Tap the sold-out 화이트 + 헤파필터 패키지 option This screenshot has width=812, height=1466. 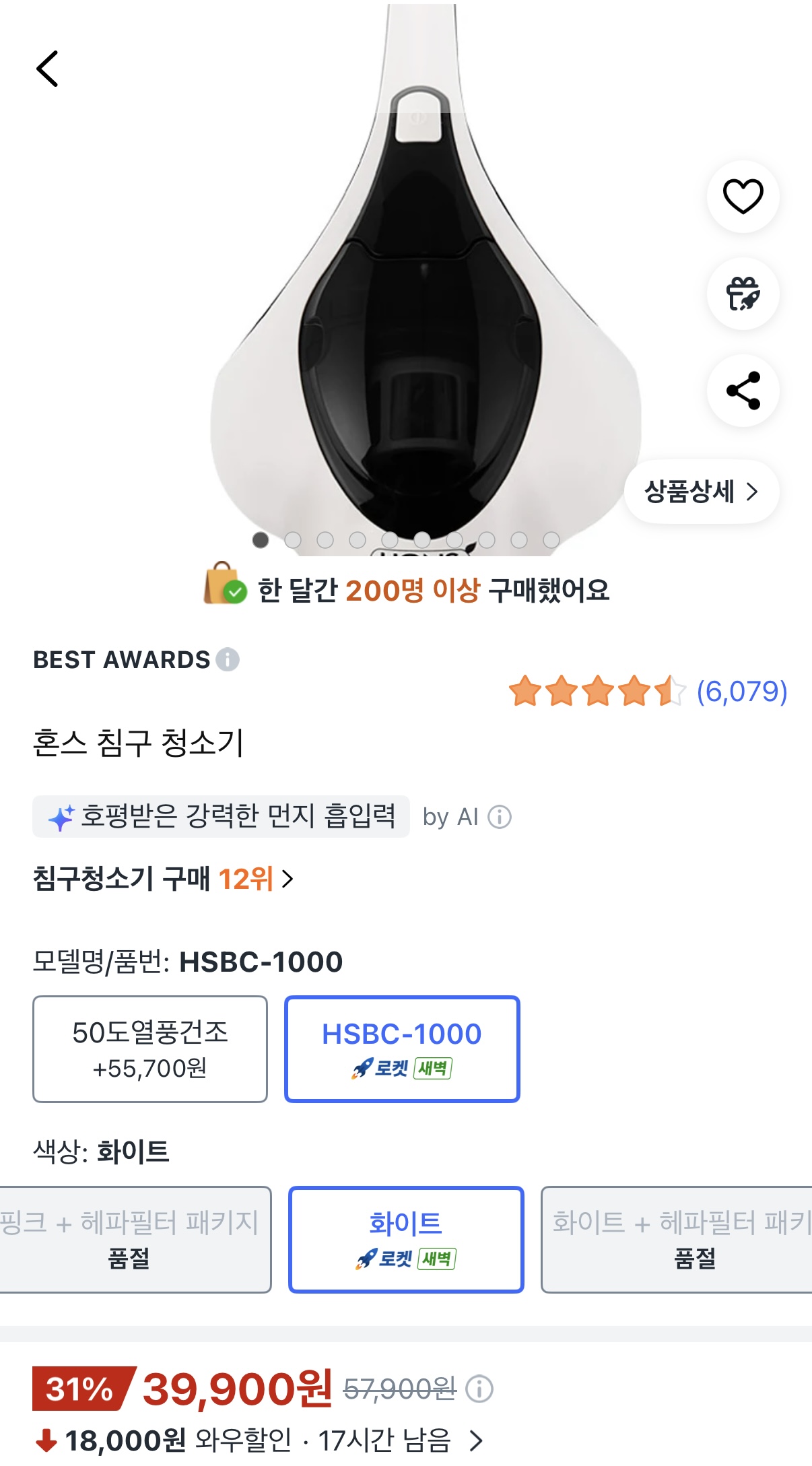[677, 1240]
